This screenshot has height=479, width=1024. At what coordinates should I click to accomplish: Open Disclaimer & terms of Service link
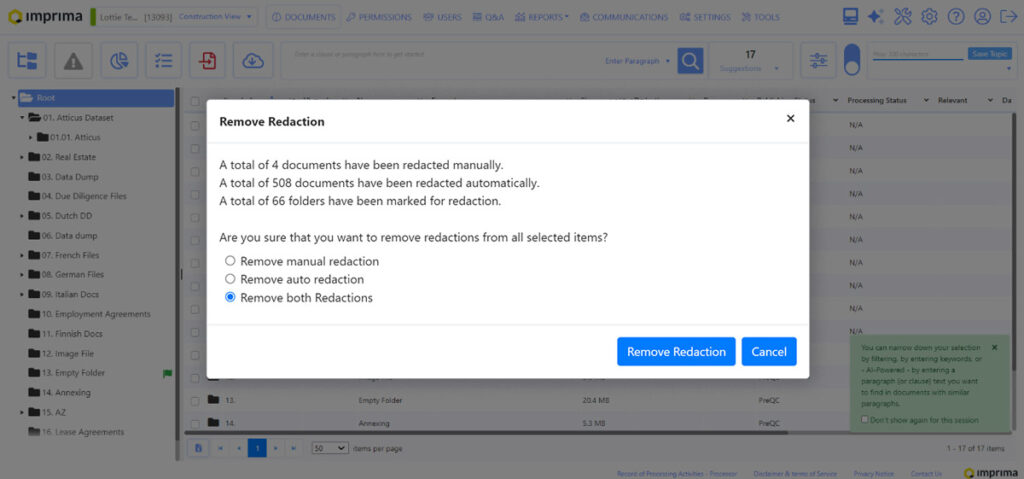pos(795,474)
